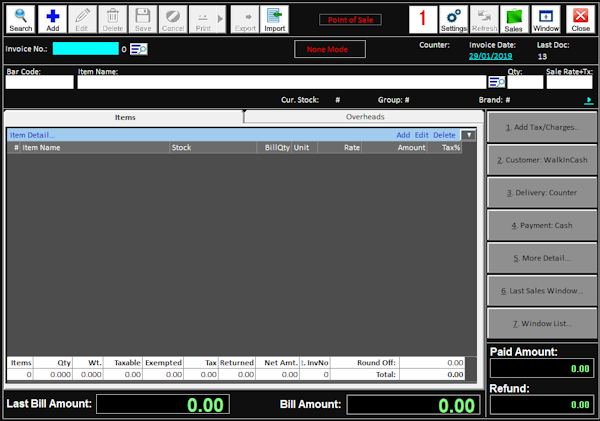600x421 pixels.
Task: Click the Paid Amount value field
Action: tap(542, 368)
